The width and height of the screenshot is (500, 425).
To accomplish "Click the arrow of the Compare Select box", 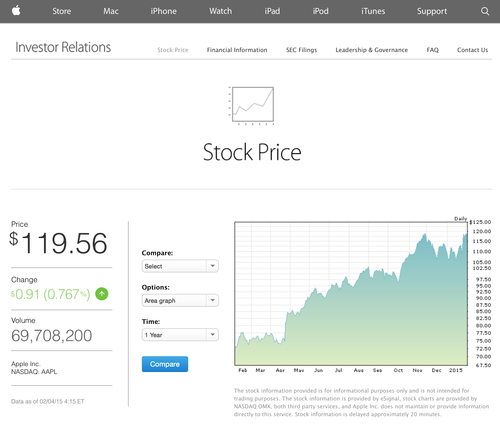I will [212, 266].
